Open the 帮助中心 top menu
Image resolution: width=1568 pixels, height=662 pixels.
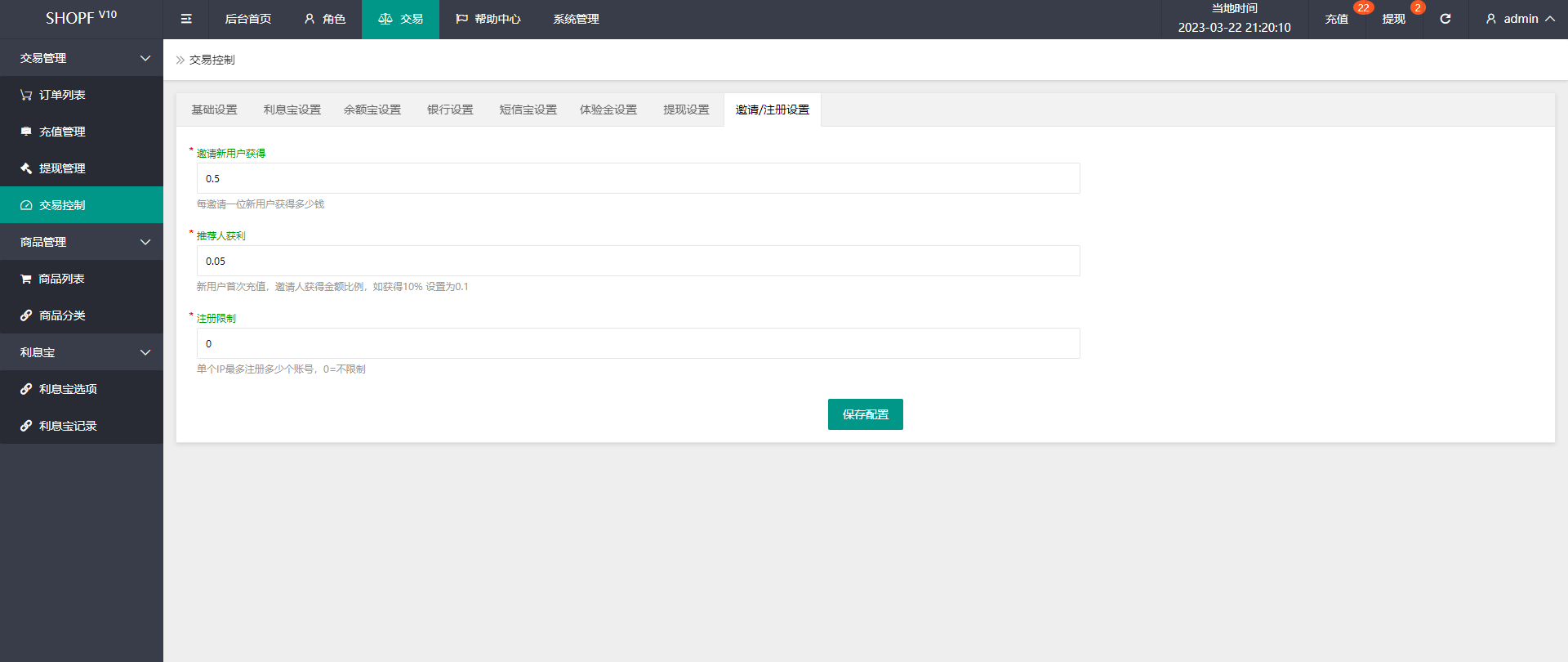[x=488, y=19]
